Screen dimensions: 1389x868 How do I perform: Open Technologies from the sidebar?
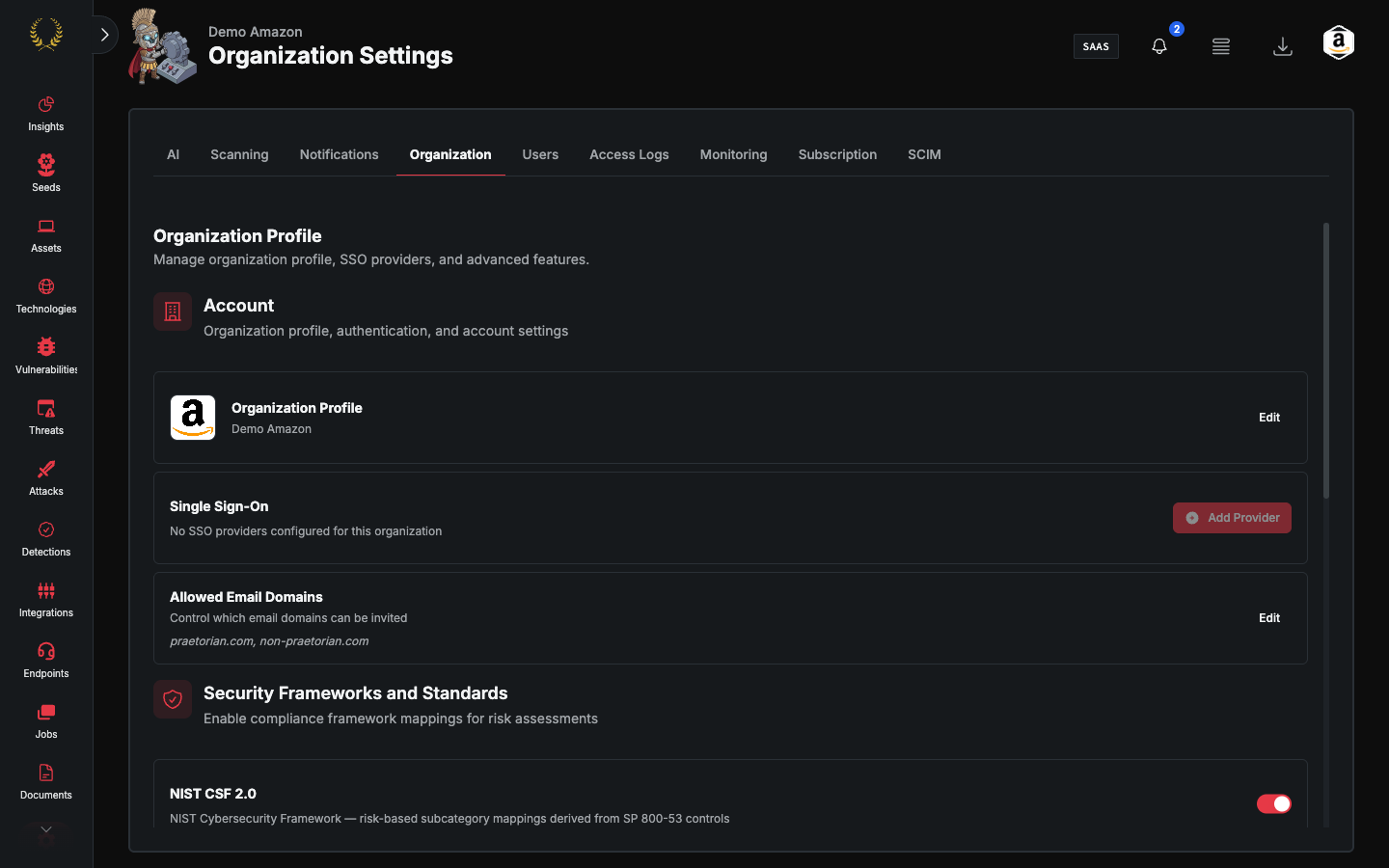45,296
